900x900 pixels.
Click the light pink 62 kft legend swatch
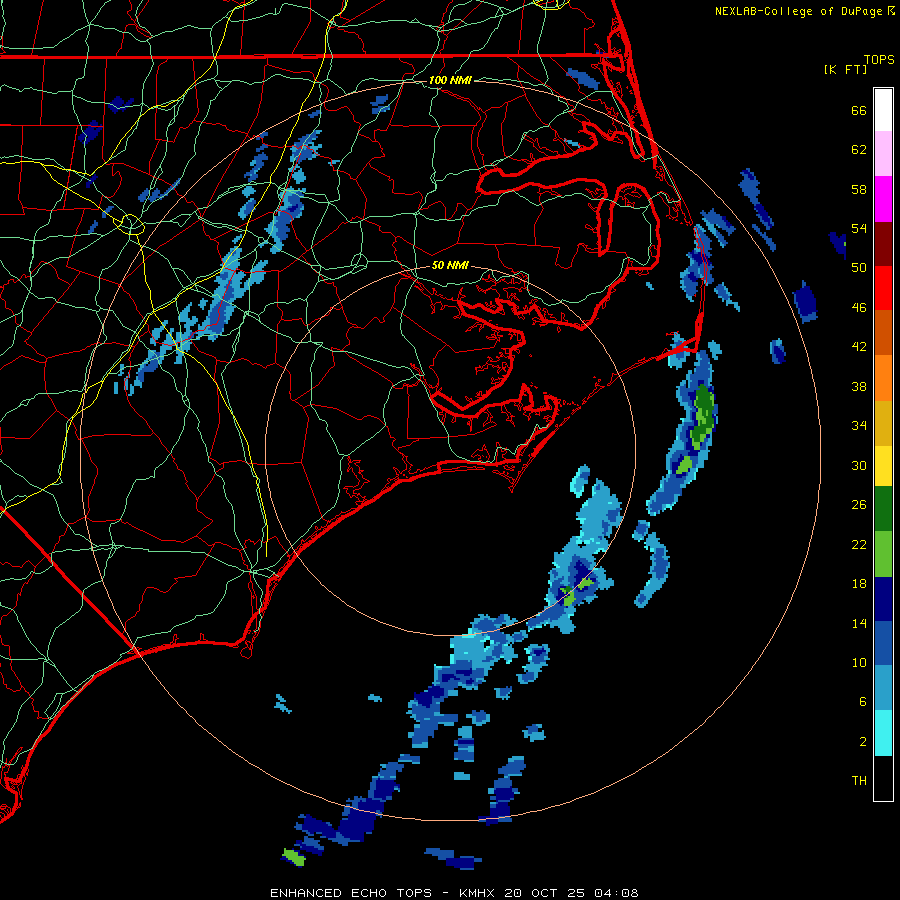[x=883, y=153]
